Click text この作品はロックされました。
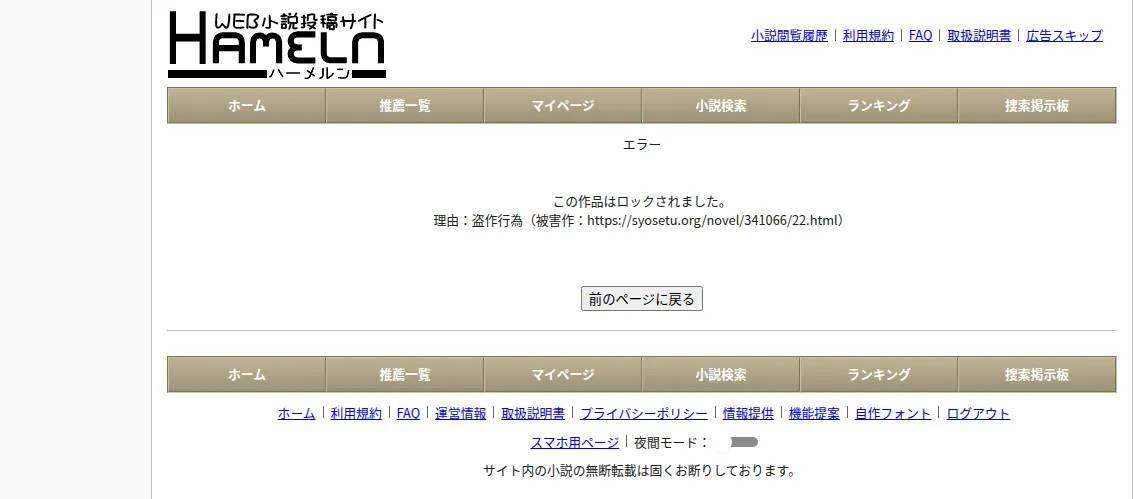1133x499 pixels. point(642,201)
